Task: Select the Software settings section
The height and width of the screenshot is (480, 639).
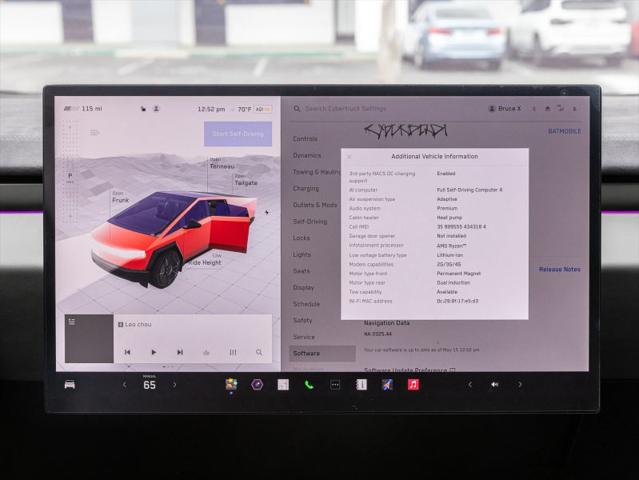Action: [322, 353]
